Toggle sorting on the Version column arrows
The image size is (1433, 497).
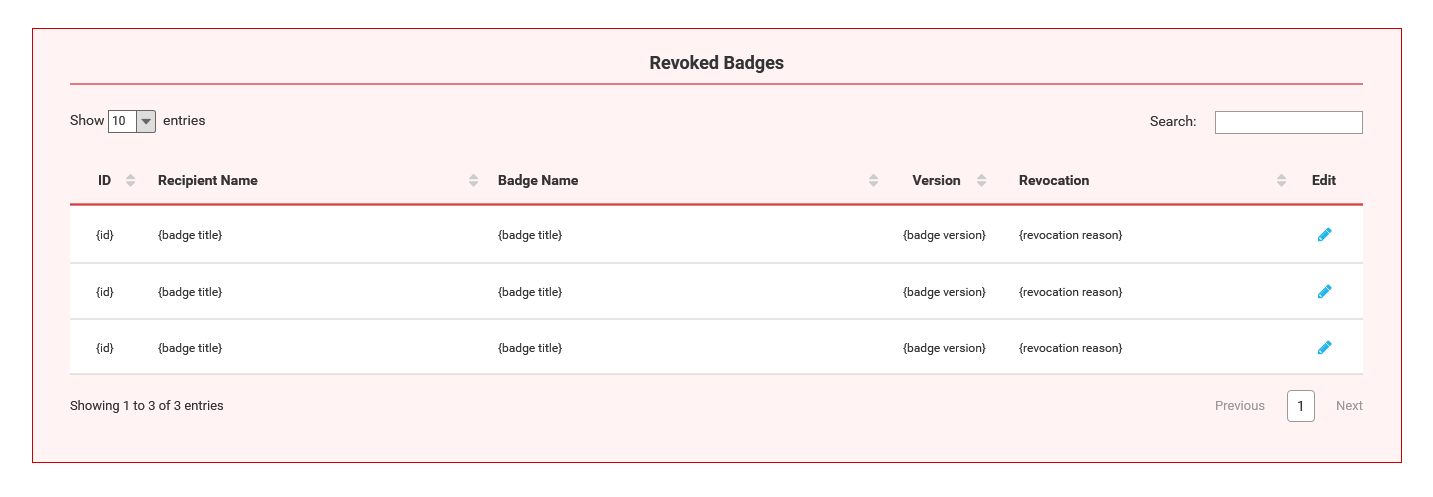[x=981, y=181]
